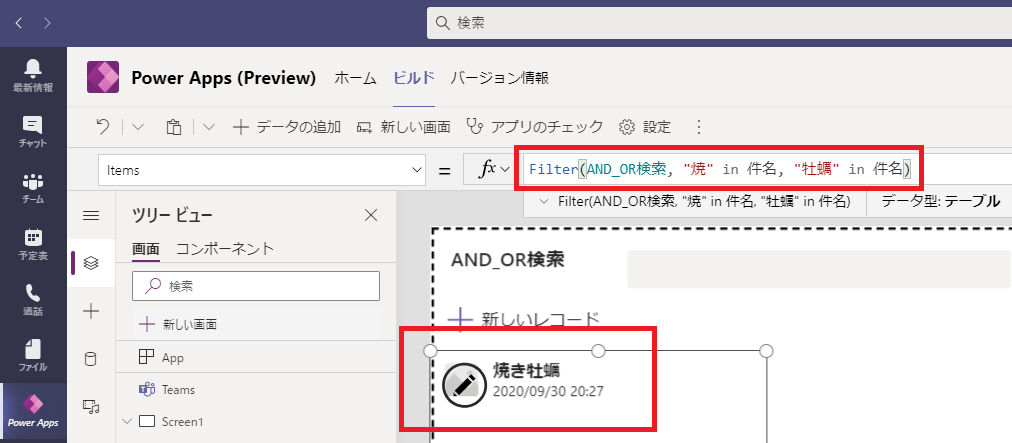
Task: Click 新しい画面 in tree view
Action: (178, 324)
